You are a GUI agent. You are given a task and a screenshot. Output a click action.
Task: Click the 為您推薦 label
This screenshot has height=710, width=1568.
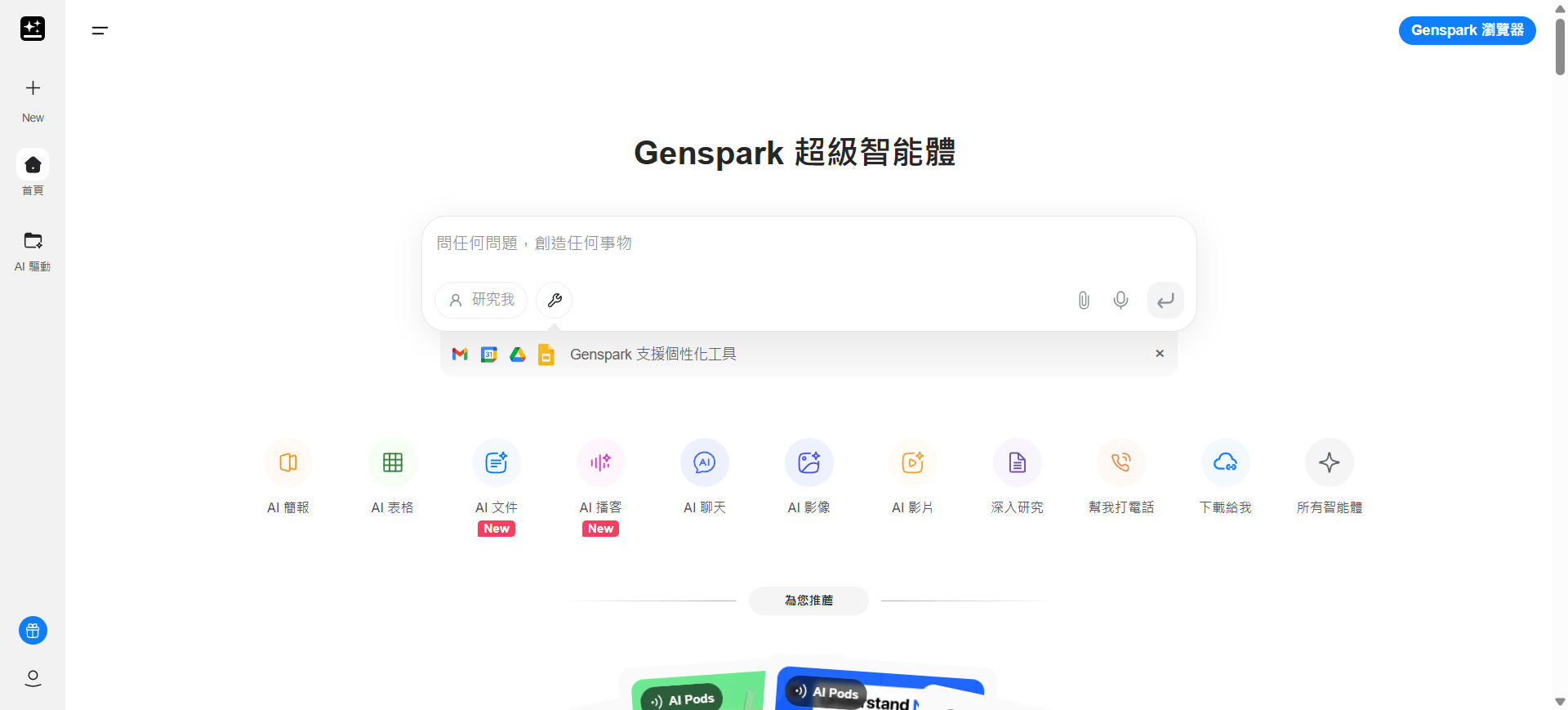808,601
